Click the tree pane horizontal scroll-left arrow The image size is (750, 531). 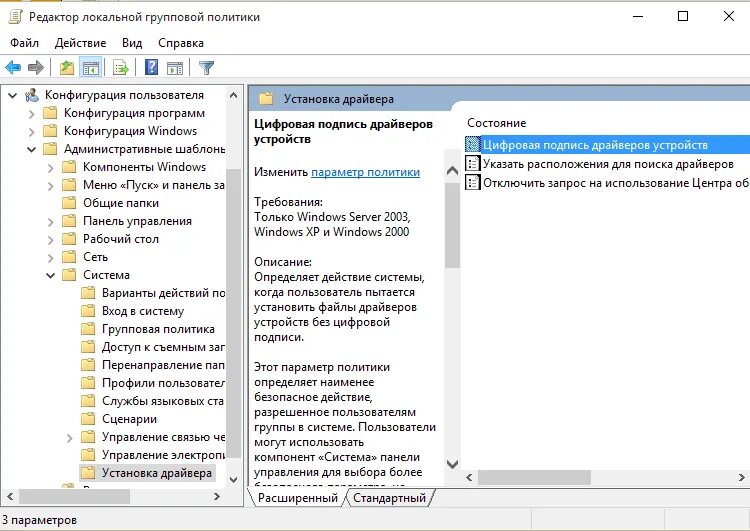[x=10, y=497]
